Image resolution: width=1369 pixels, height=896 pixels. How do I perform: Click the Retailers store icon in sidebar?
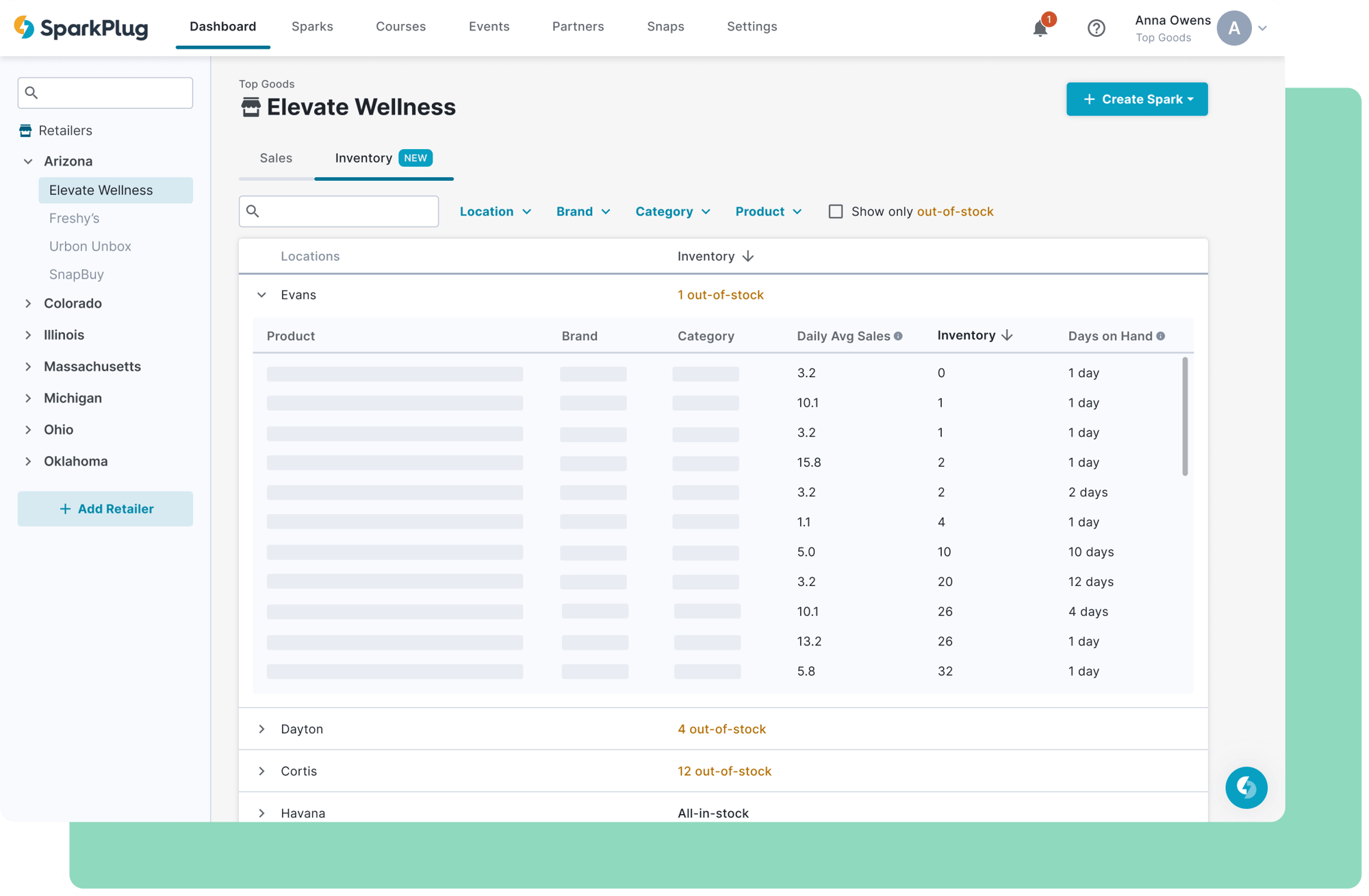pyautogui.click(x=25, y=130)
